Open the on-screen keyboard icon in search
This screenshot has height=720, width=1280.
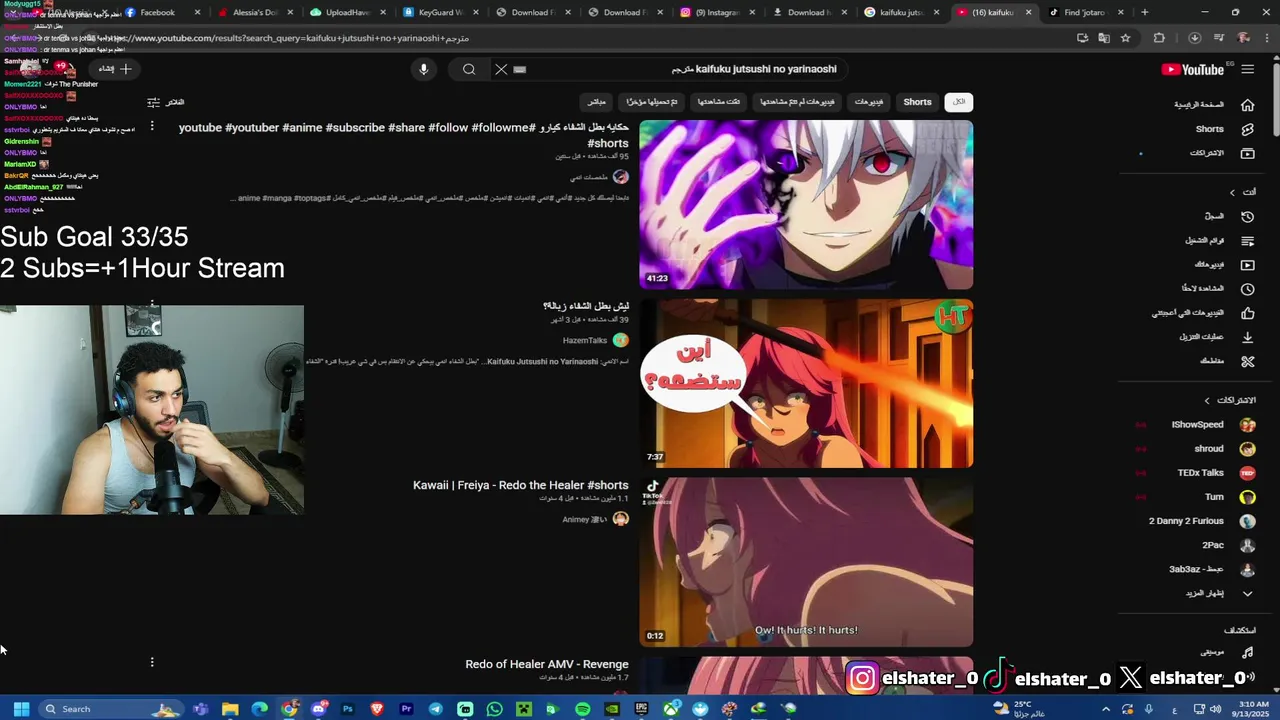pyautogui.click(x=519, y=69)
